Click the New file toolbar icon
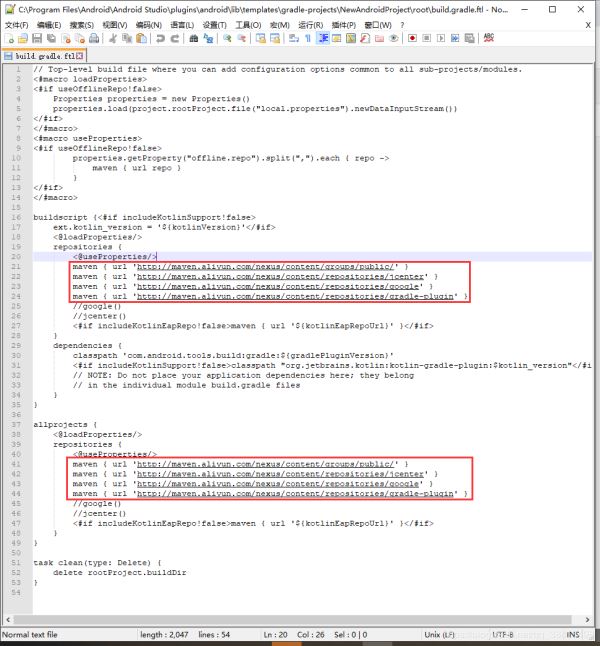 [x=8, y=38]
